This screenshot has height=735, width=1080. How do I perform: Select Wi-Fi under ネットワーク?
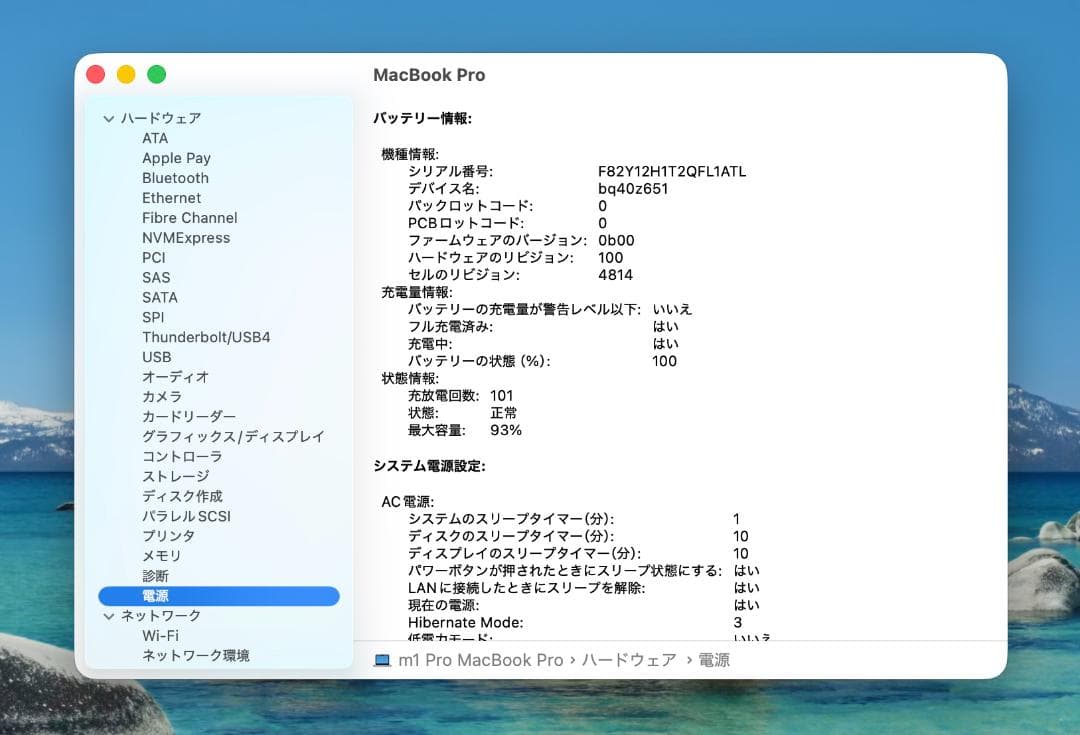coord(157,636)
